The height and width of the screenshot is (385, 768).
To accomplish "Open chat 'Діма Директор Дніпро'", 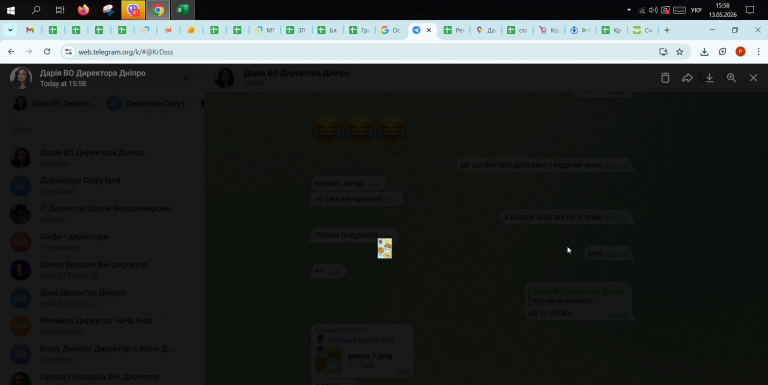I will pos(102,297).
